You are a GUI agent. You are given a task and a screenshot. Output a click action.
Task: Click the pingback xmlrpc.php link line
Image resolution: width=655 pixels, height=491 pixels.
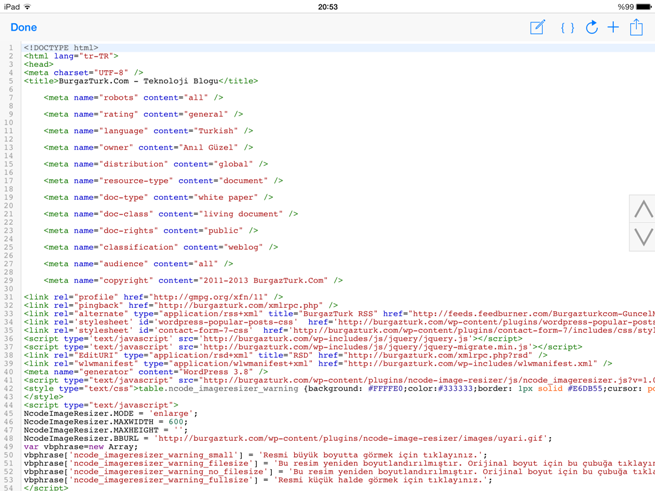pyautogui.click(x=181, y=305)
